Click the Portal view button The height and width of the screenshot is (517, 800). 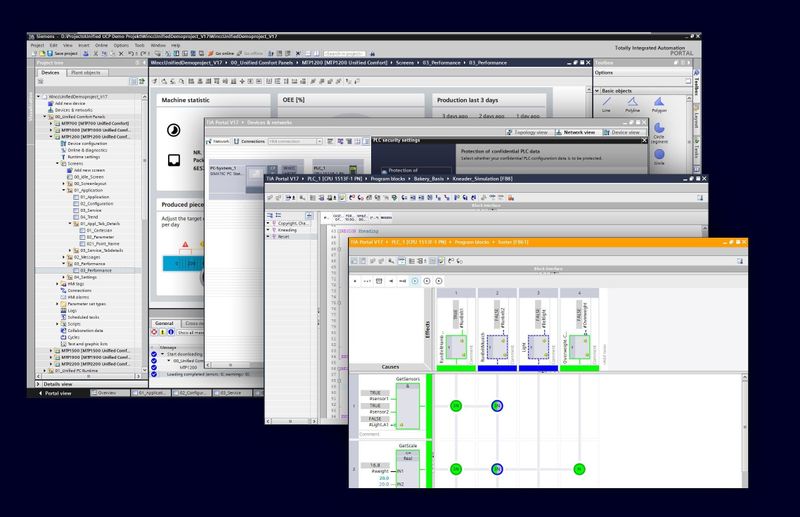click(55, 393)
